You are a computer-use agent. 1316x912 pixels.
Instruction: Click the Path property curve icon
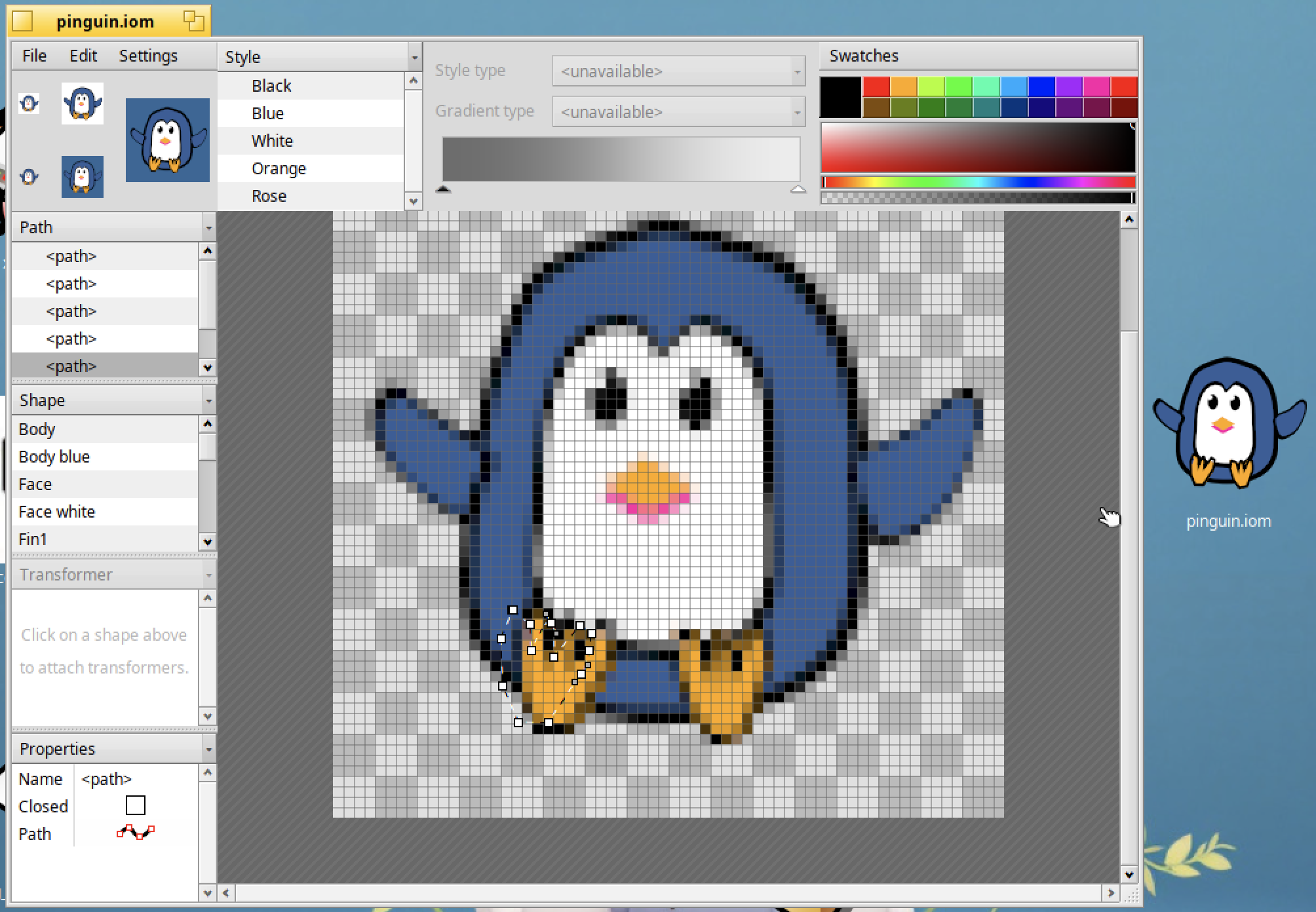click(x=136, y=833)
